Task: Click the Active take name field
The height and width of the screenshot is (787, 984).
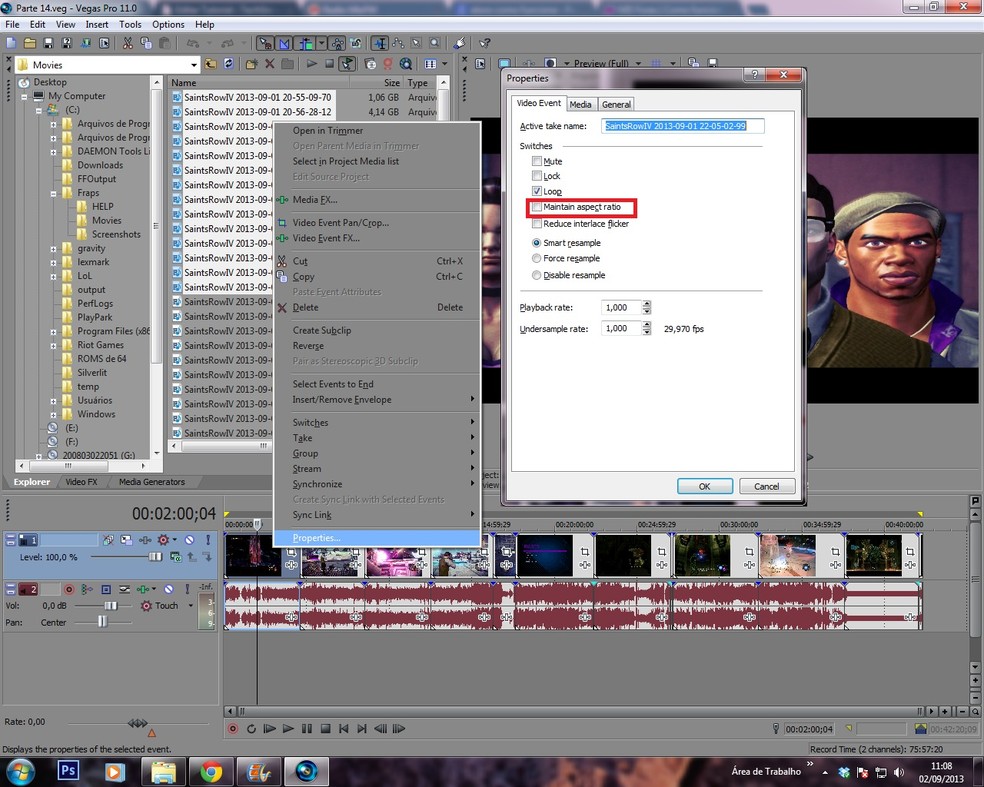Action: click(x=683, y=126)
